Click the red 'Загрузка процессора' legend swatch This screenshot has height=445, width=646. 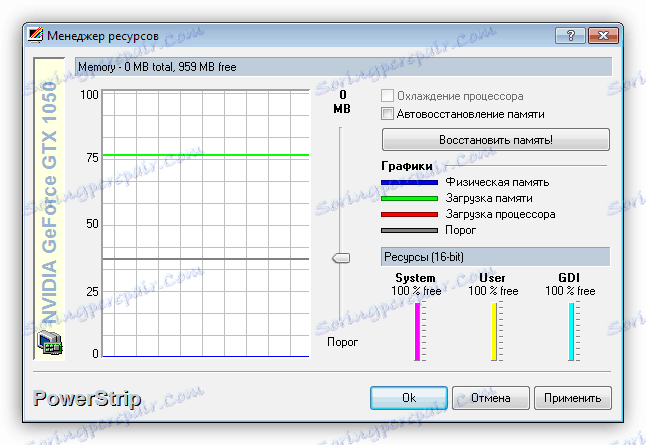[409, 215]
